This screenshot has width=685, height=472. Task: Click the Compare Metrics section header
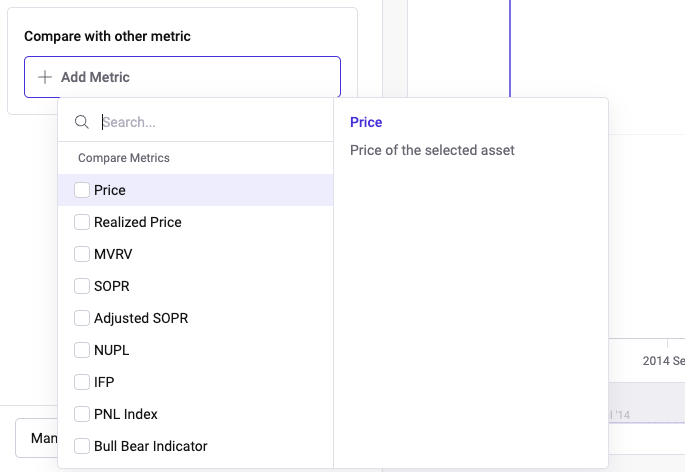point(124,158)
